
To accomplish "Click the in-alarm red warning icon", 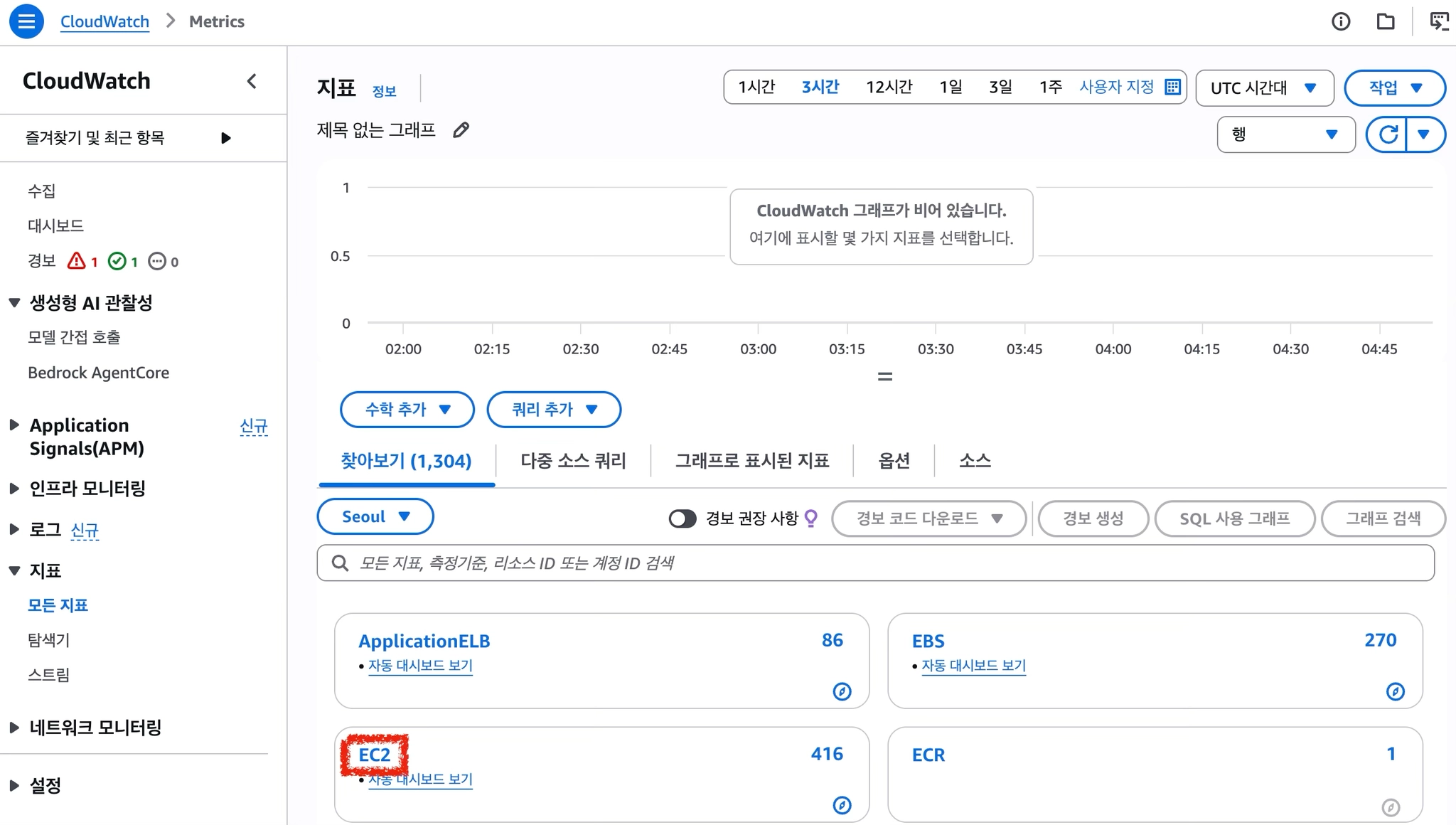I will [76, 261].
